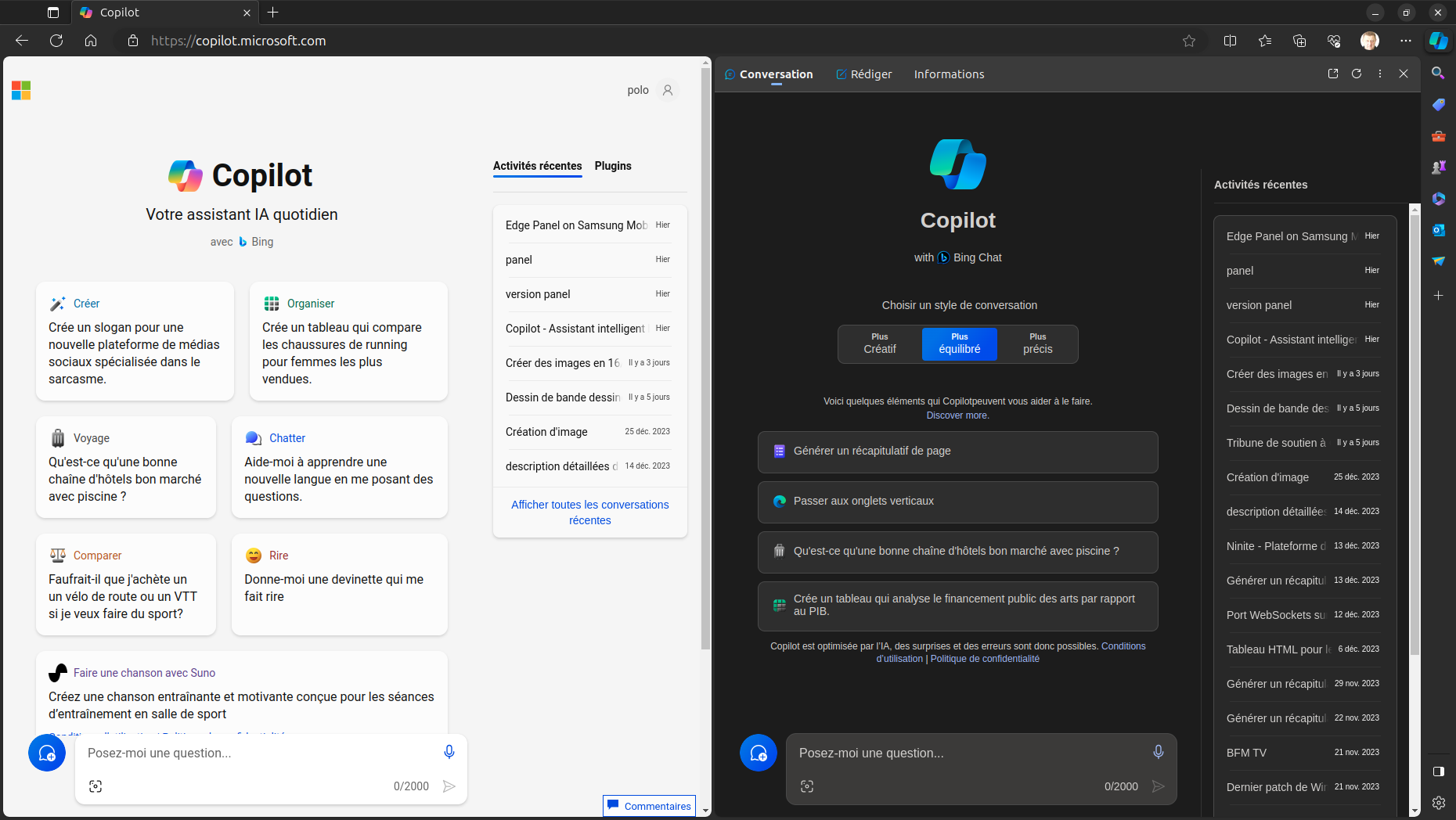Screen dimensions: 1456x820
Task: Choose the Créer slogan suggestion card
Action: pyautogui.click(x=135, y=341)
